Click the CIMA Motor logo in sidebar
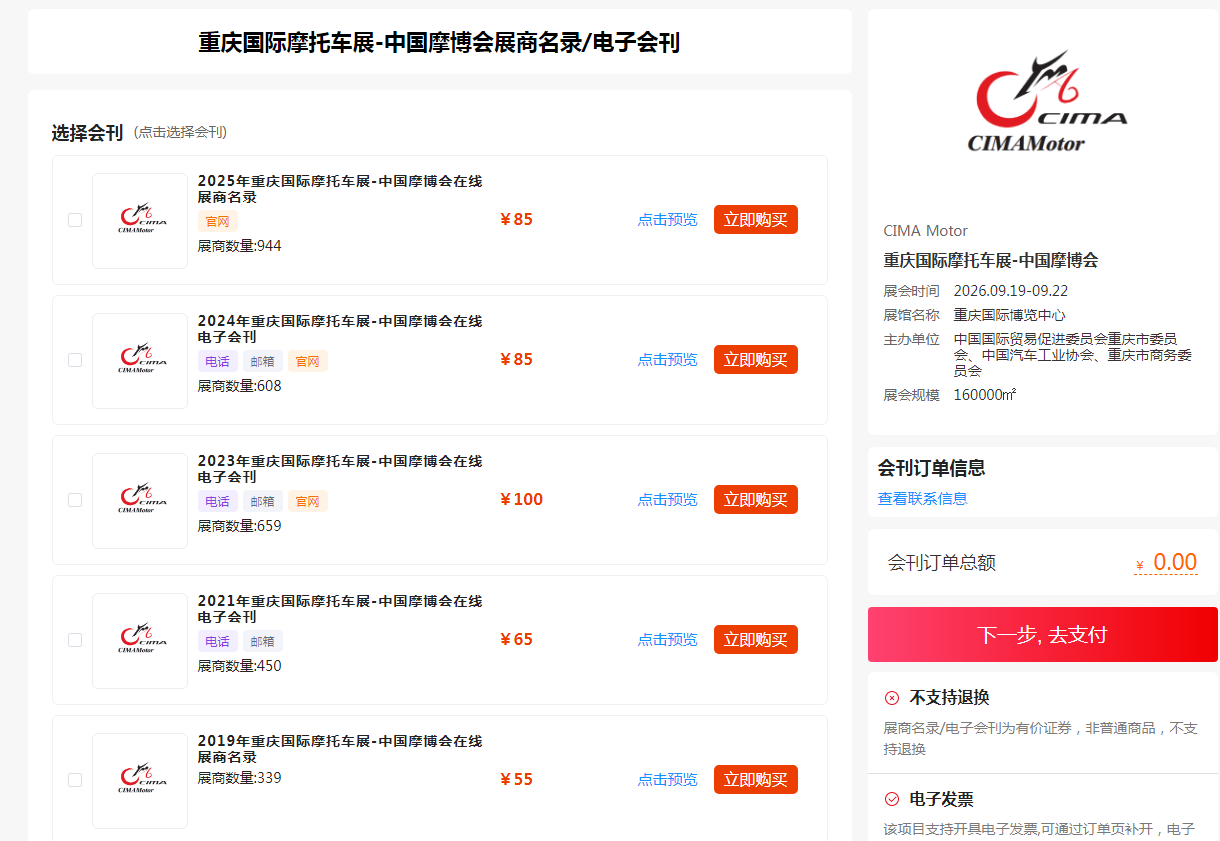The image size is (1220, 841). [x=1043, y=104]
